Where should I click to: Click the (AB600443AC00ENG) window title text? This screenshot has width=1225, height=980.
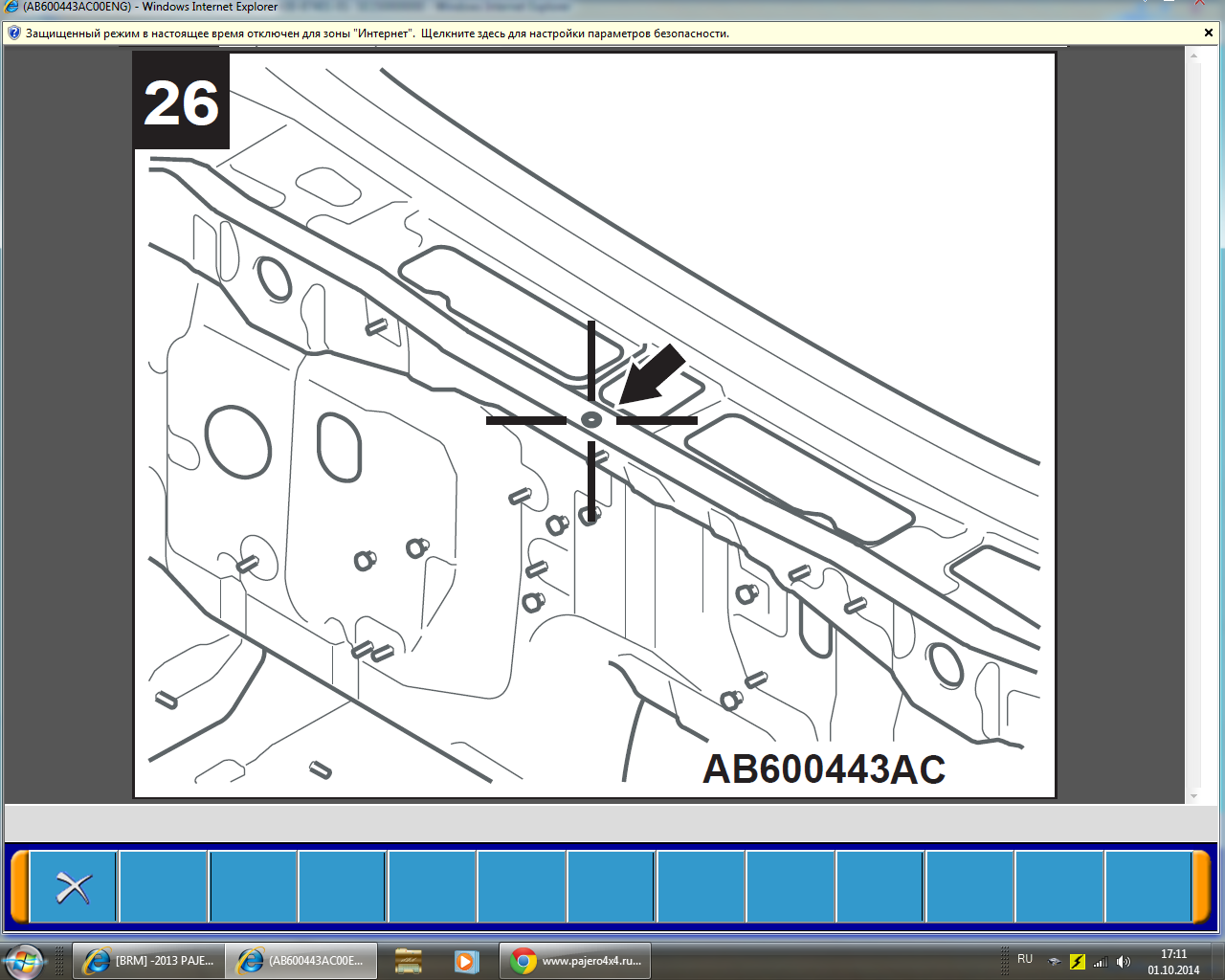(x=150, y=7)
